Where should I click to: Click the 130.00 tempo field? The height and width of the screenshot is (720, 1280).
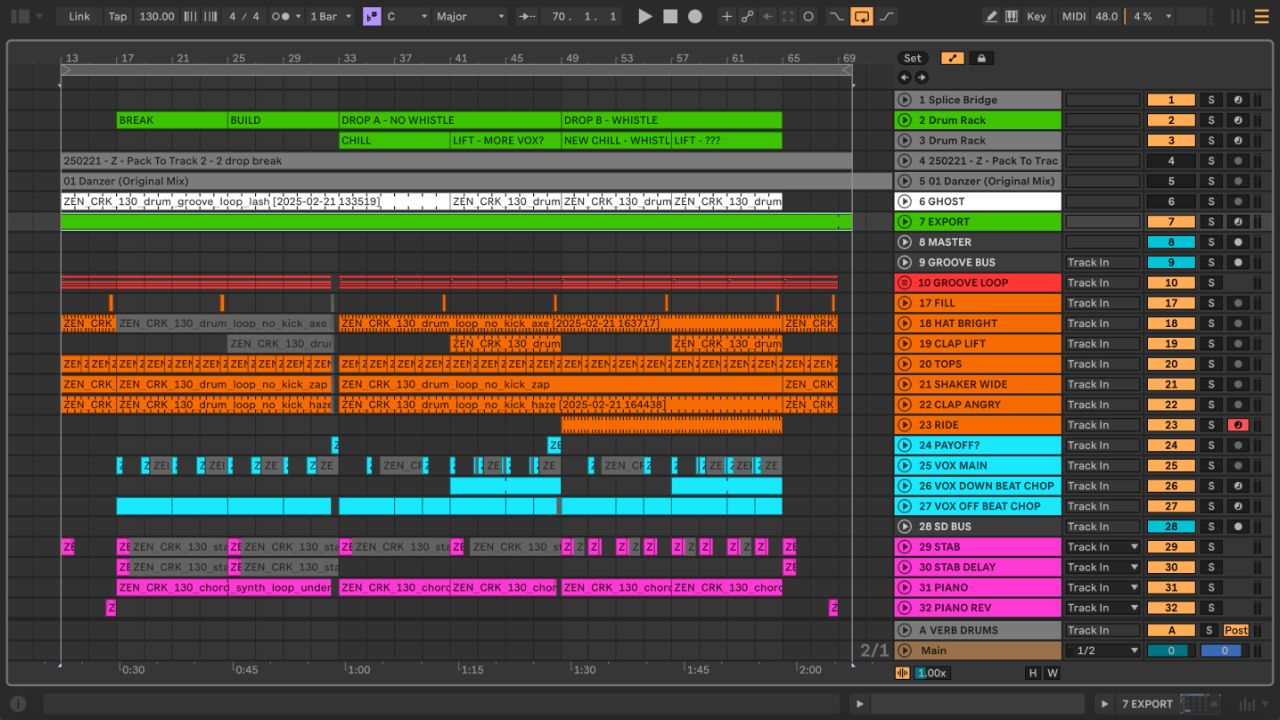tap(156, 17)
